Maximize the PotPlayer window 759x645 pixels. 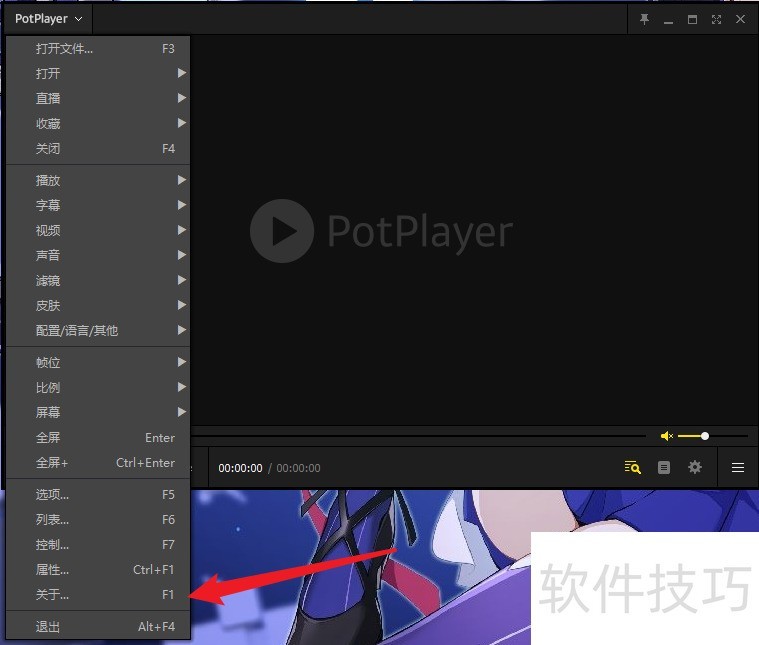[x=693, y=19]
